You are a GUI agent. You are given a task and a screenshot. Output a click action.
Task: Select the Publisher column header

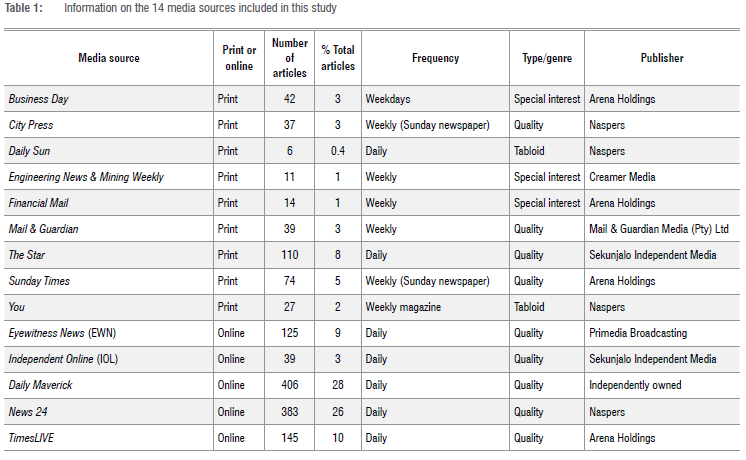click(662, 58)
